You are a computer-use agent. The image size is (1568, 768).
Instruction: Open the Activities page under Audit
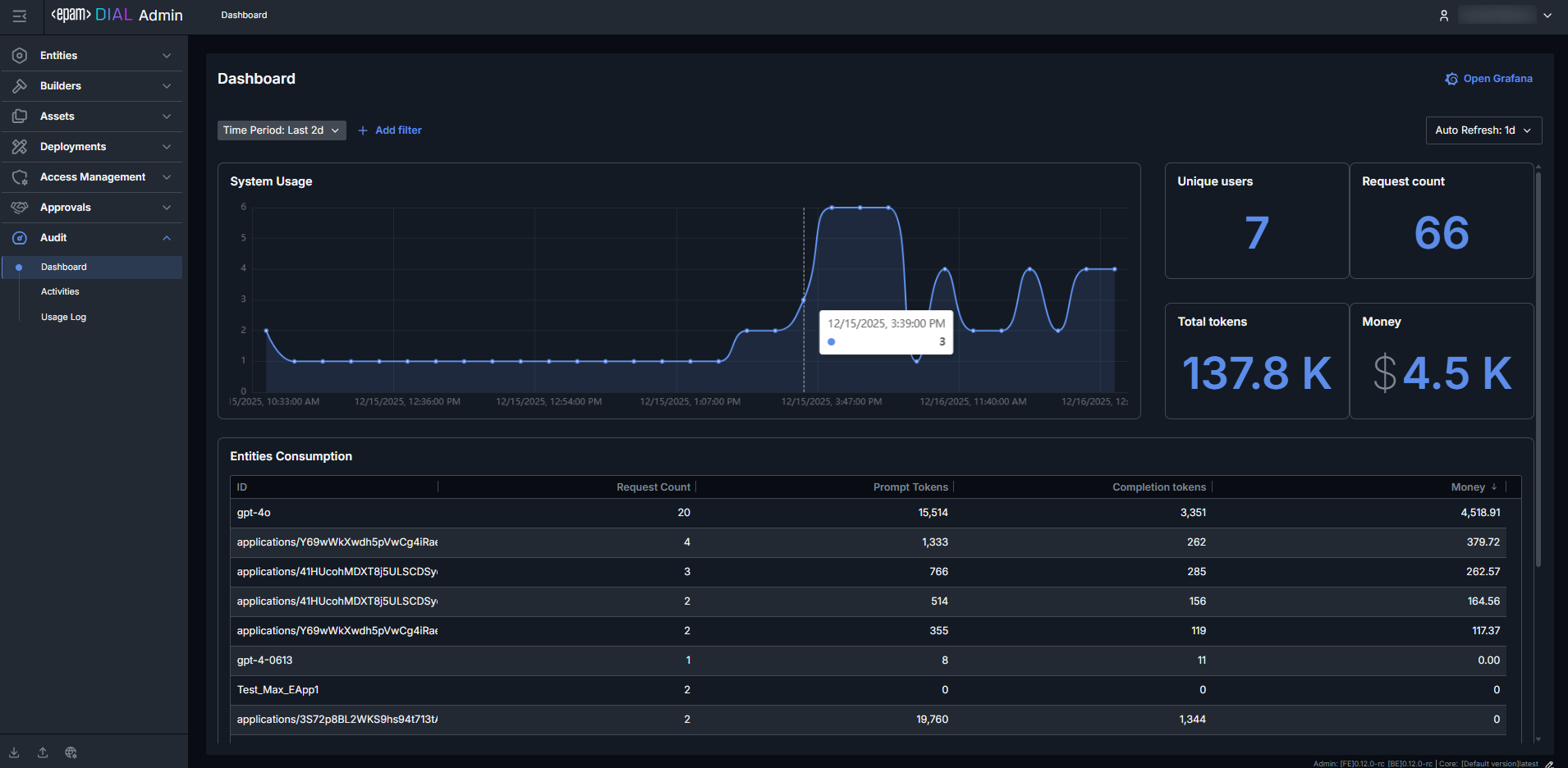[x=60, y=292]
